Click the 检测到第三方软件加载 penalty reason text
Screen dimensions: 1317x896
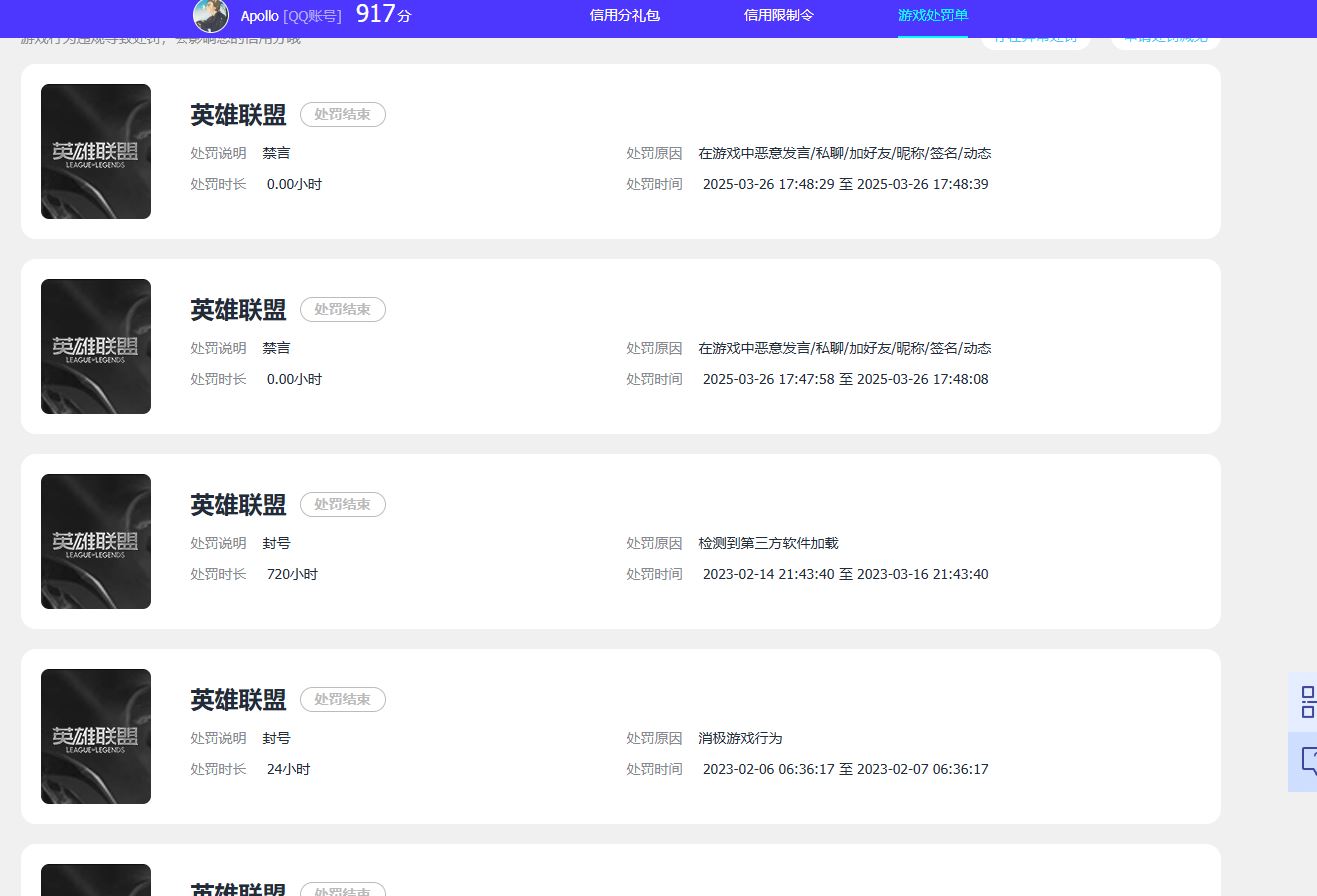tap(768, 543)
